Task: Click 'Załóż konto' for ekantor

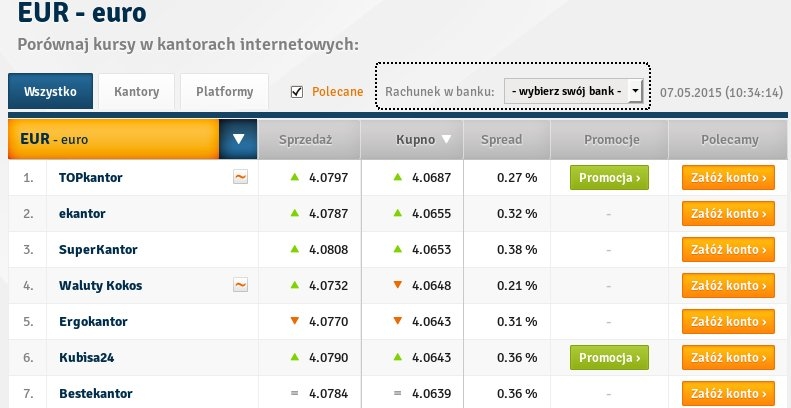Action: [x=729, y=214]
